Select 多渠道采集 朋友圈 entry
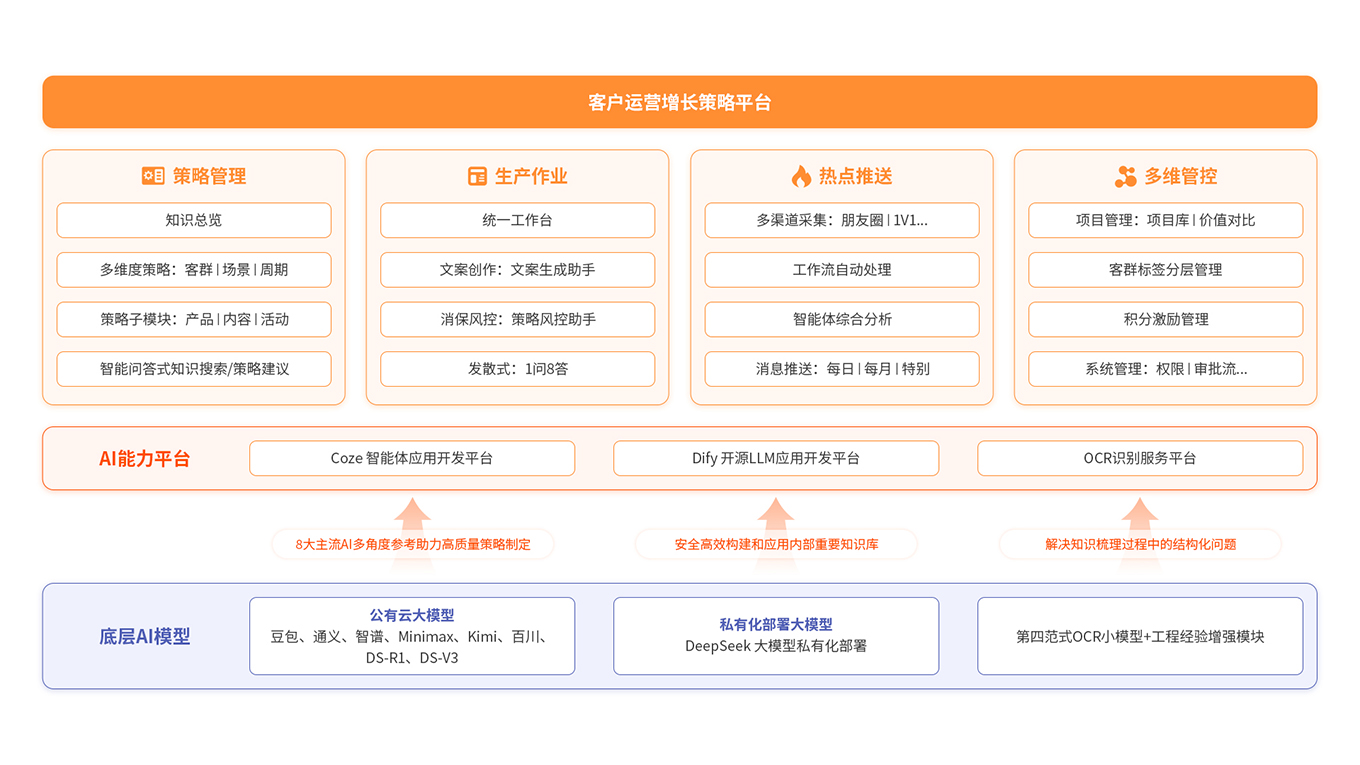The height and width of the screenshot is (765, 1360). click(842, 220)
